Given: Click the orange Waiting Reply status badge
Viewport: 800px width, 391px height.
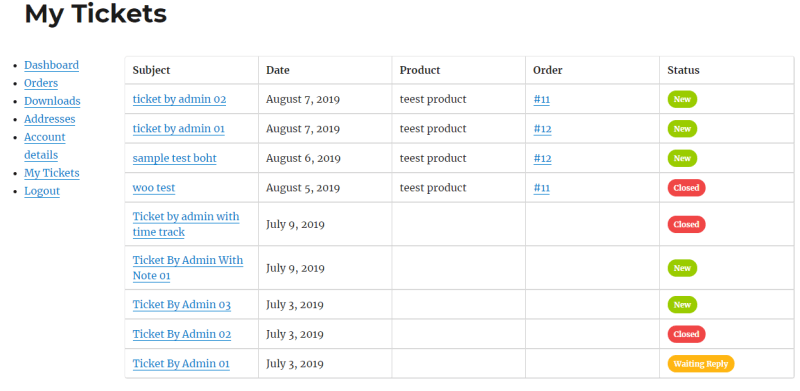Looking at the screenshot, I should tap(701, 364).
